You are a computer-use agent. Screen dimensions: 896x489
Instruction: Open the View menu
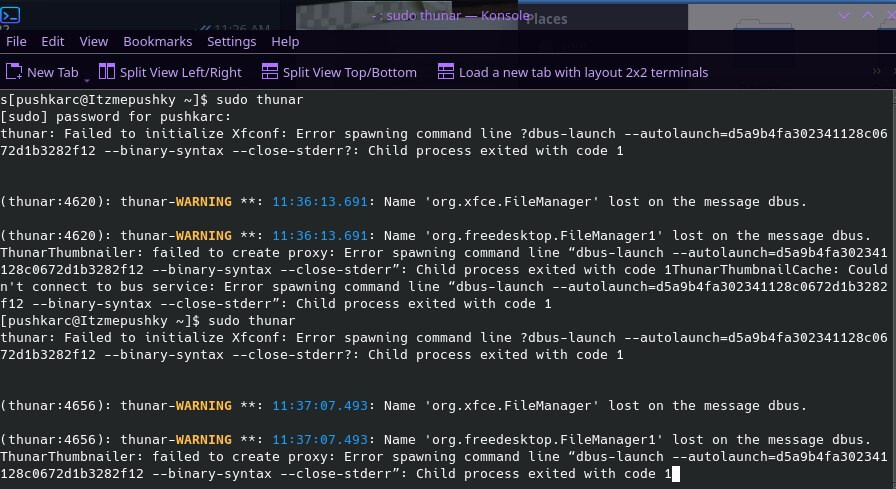[x=94, y=41]
